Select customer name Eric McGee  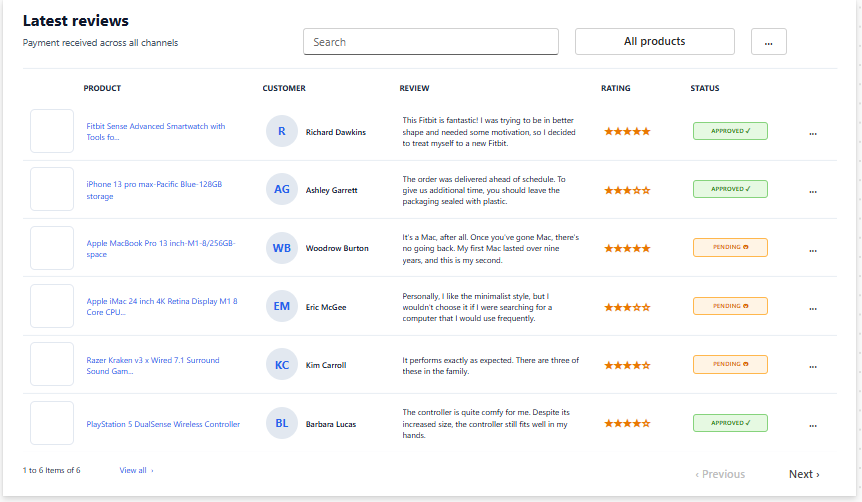pyautogui.click(x=326, y=307)
